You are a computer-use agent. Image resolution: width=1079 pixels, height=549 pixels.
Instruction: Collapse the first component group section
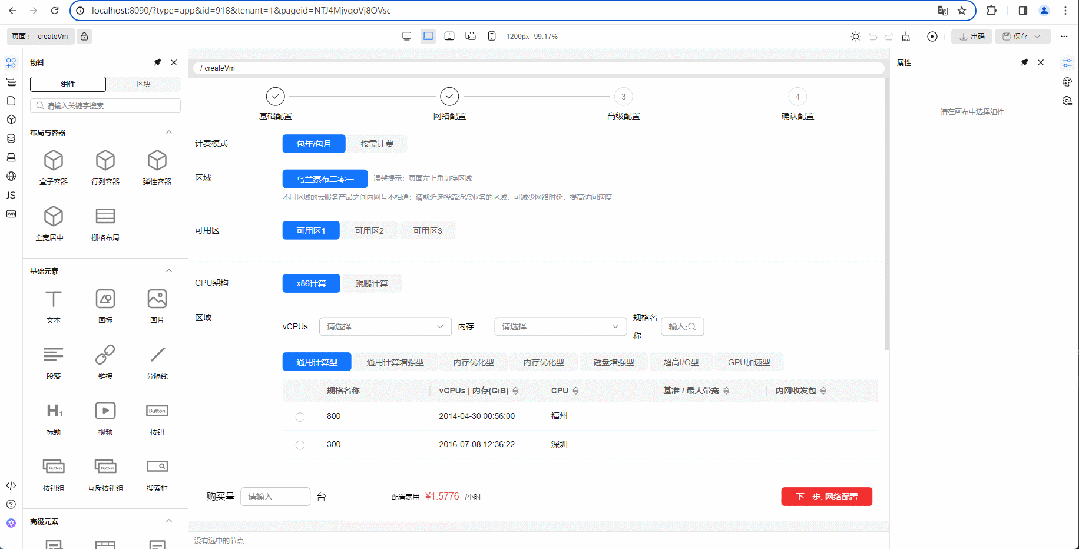tap(169, 132)
